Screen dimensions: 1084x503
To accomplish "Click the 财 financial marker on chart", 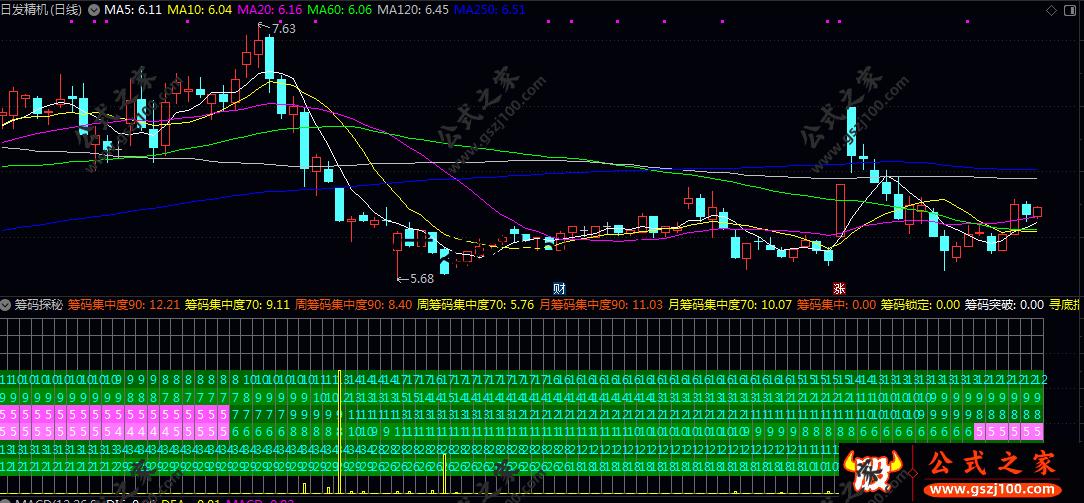I will pos(560,288).
